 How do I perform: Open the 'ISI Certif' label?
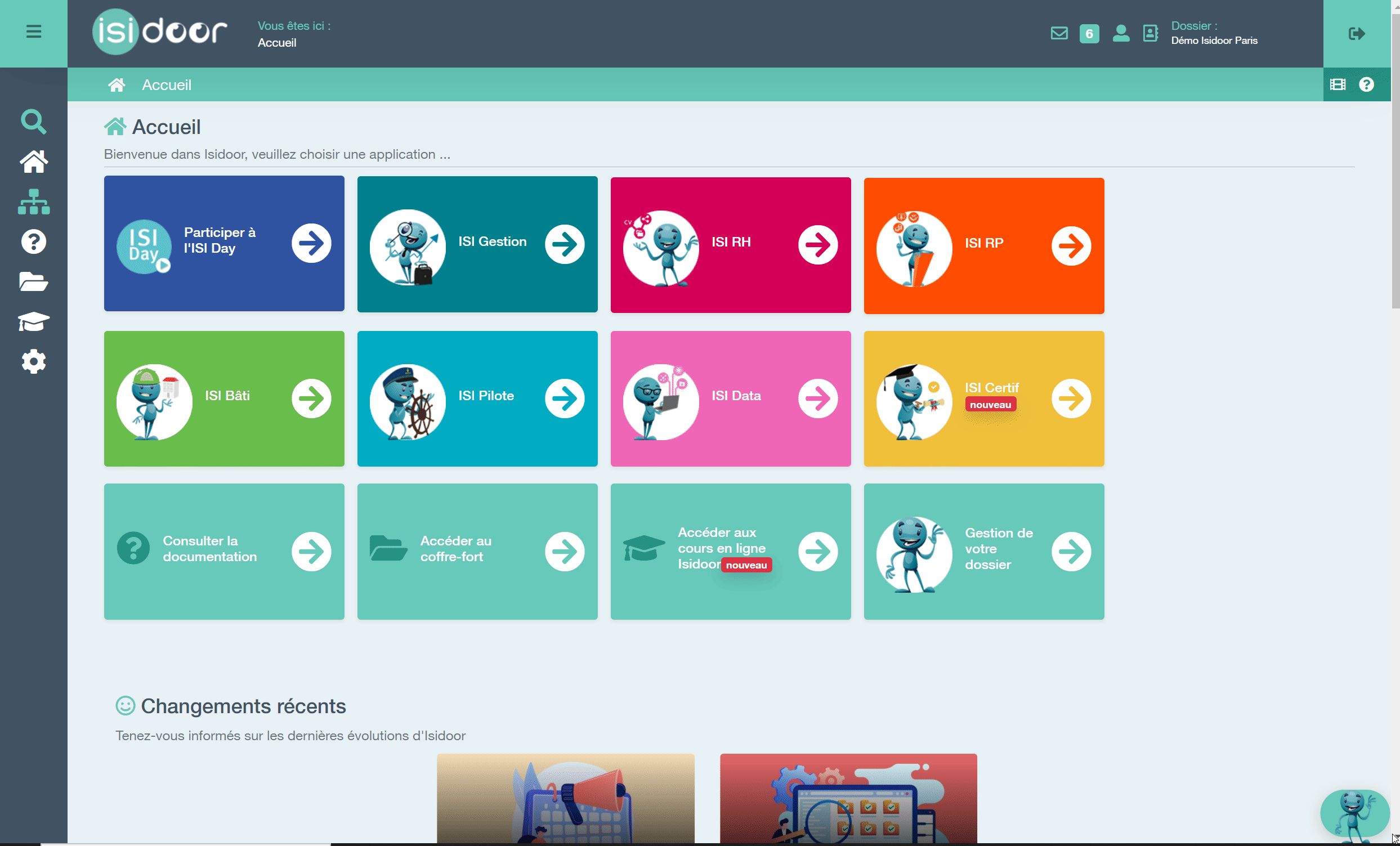tap(992, 387)
